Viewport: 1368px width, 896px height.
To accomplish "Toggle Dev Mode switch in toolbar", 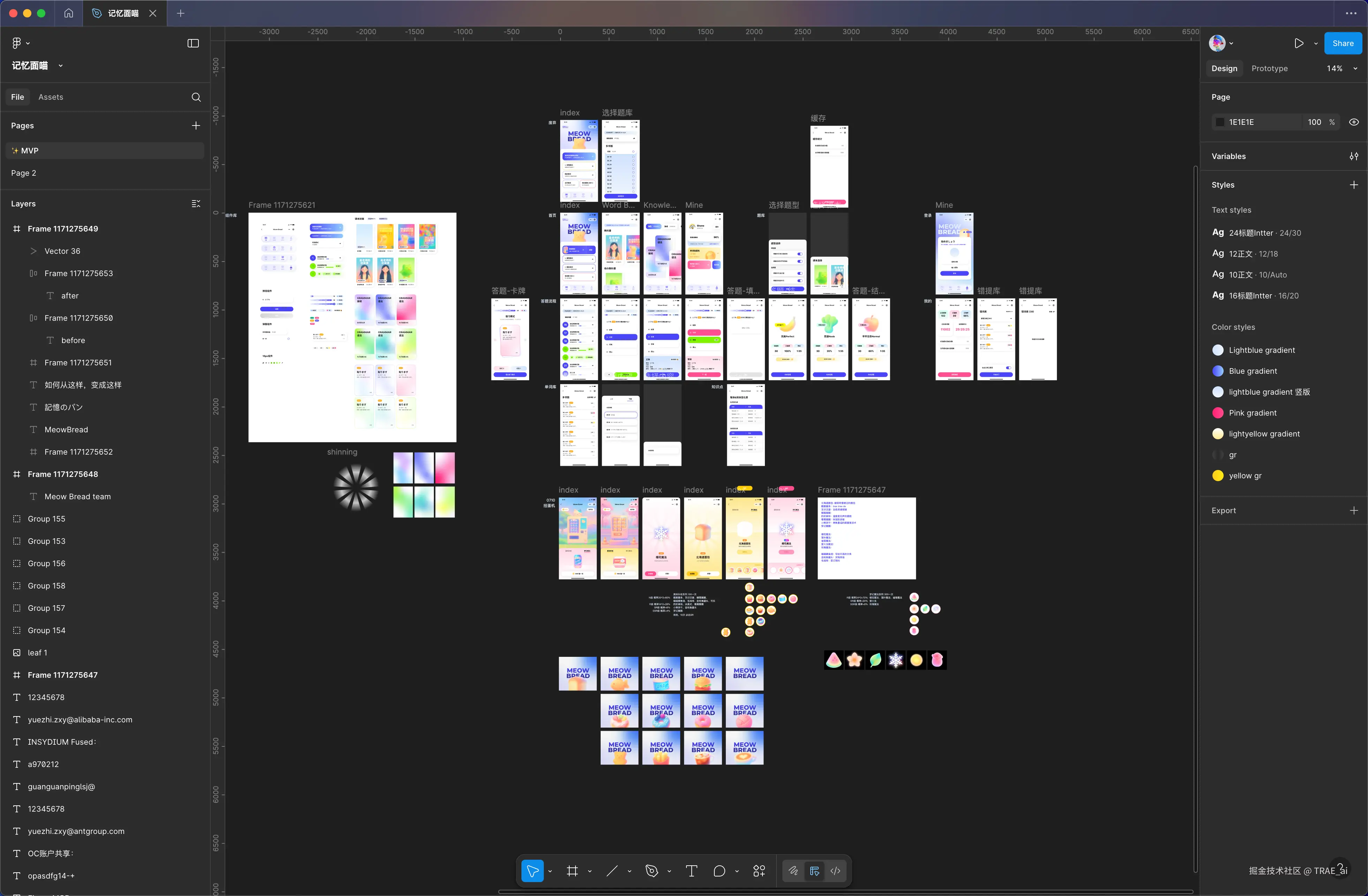I will tap(835, 871).
